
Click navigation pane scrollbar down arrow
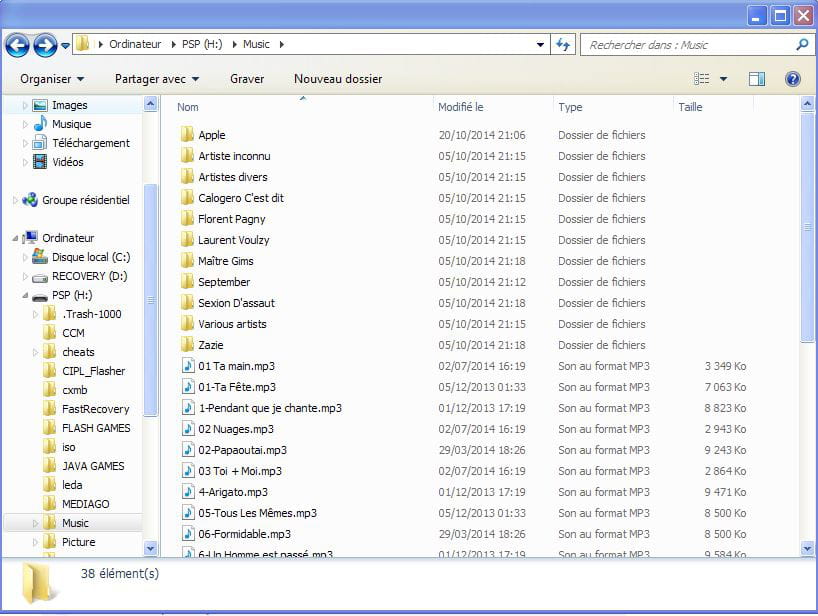pyautogui.click(x=150, y=548)
